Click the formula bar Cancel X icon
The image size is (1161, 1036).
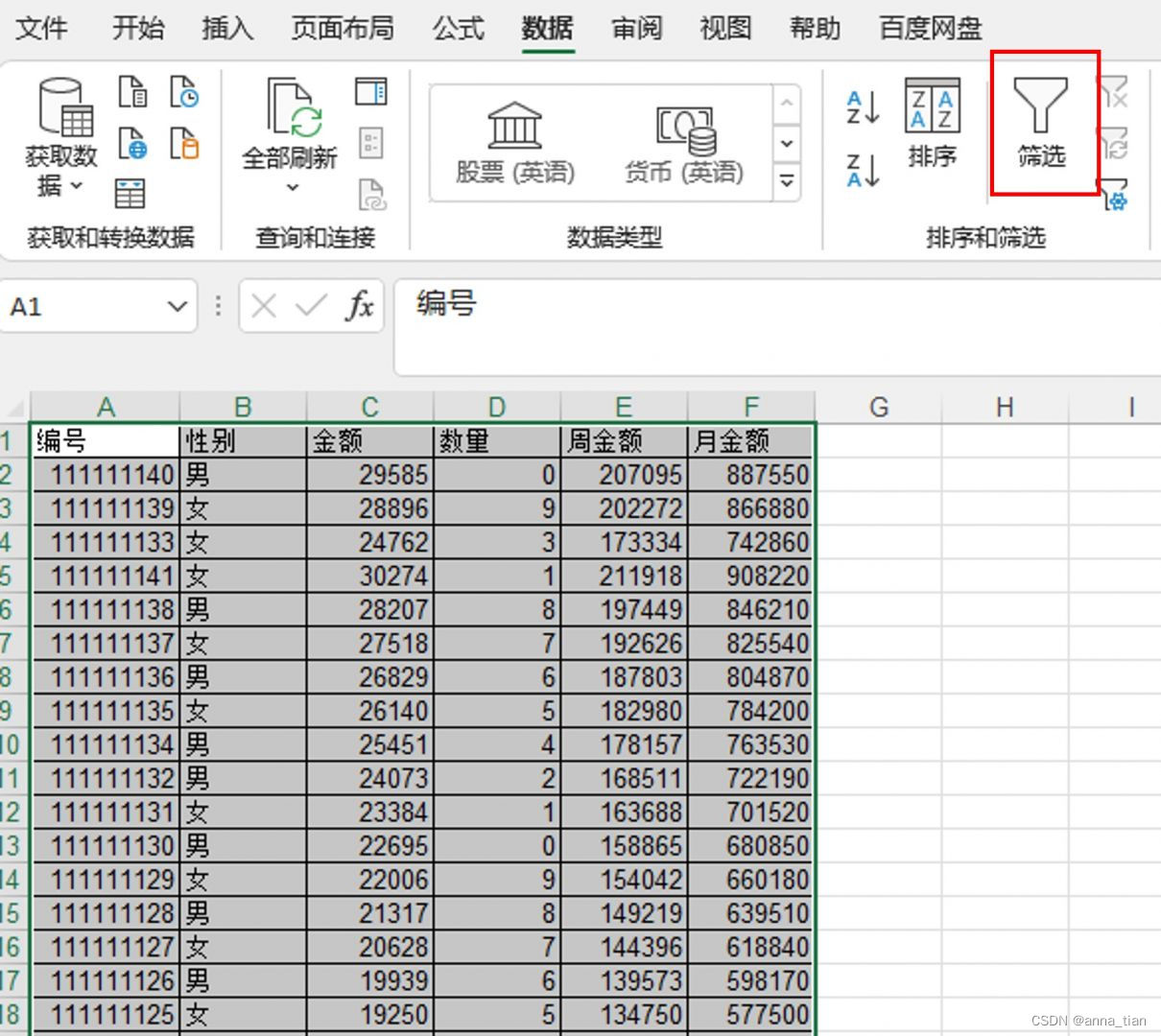263,306
